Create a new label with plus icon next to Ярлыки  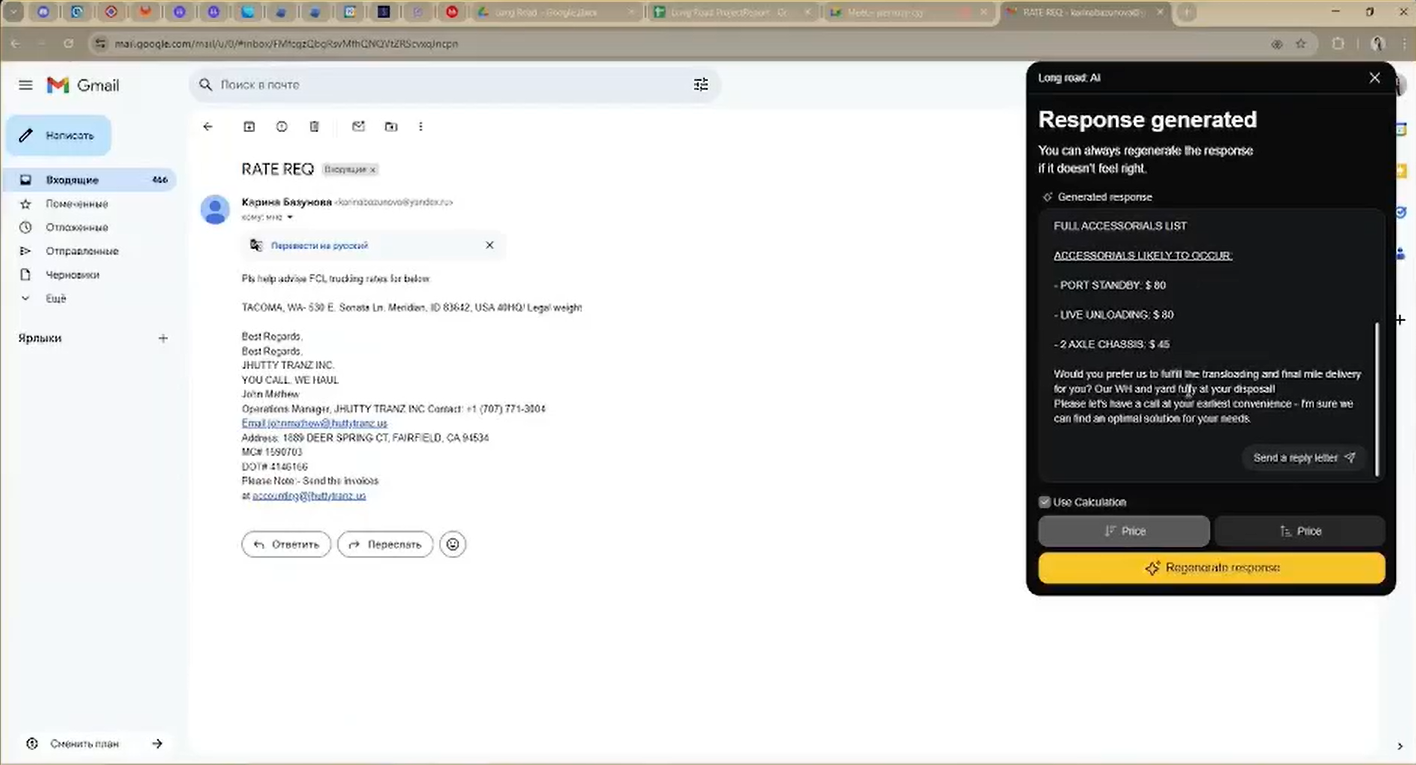163,338
